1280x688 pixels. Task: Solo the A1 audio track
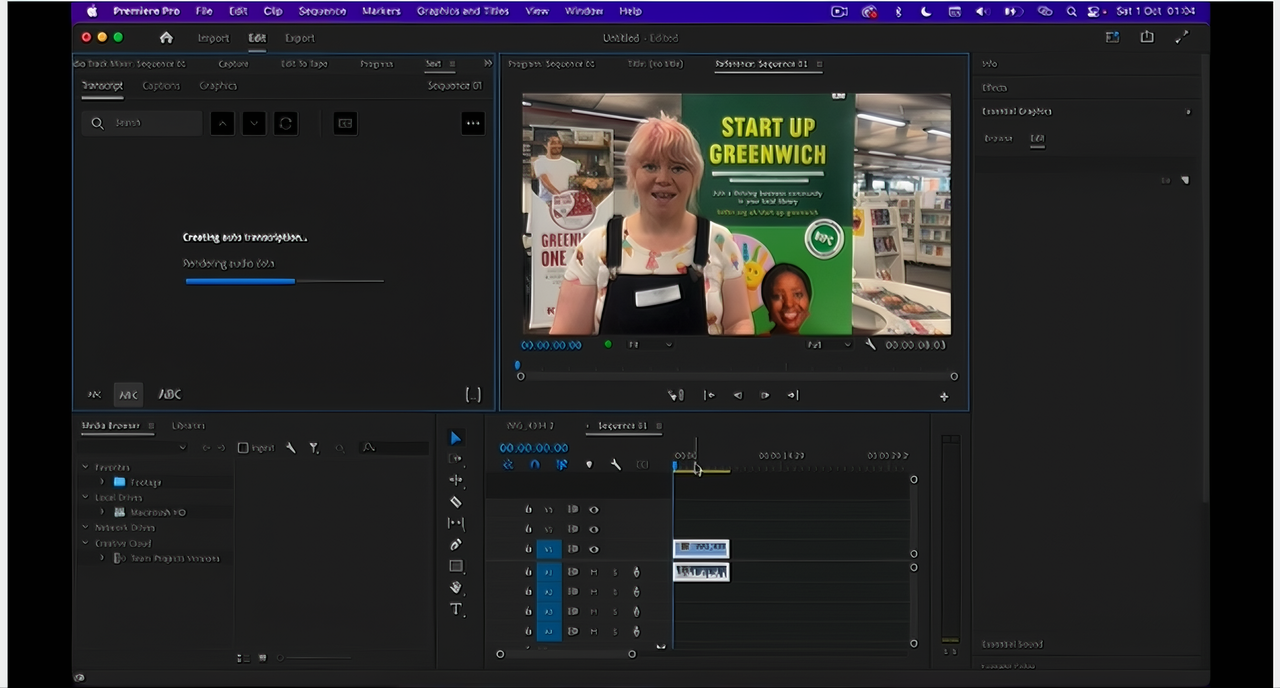click(x=615, y=572)
